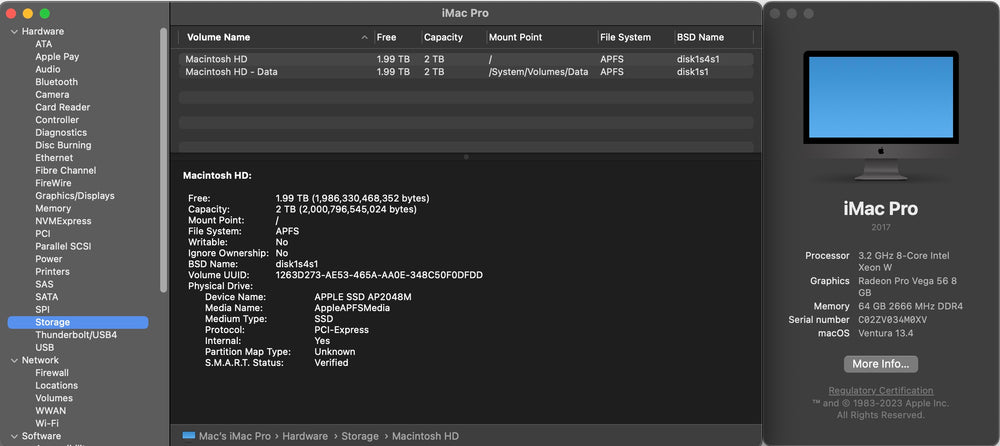Select Printers in the sidebar
Image resolution: width=1000 pixels, height=446 pixels.
pyautogui.click(x=52, y=272)
